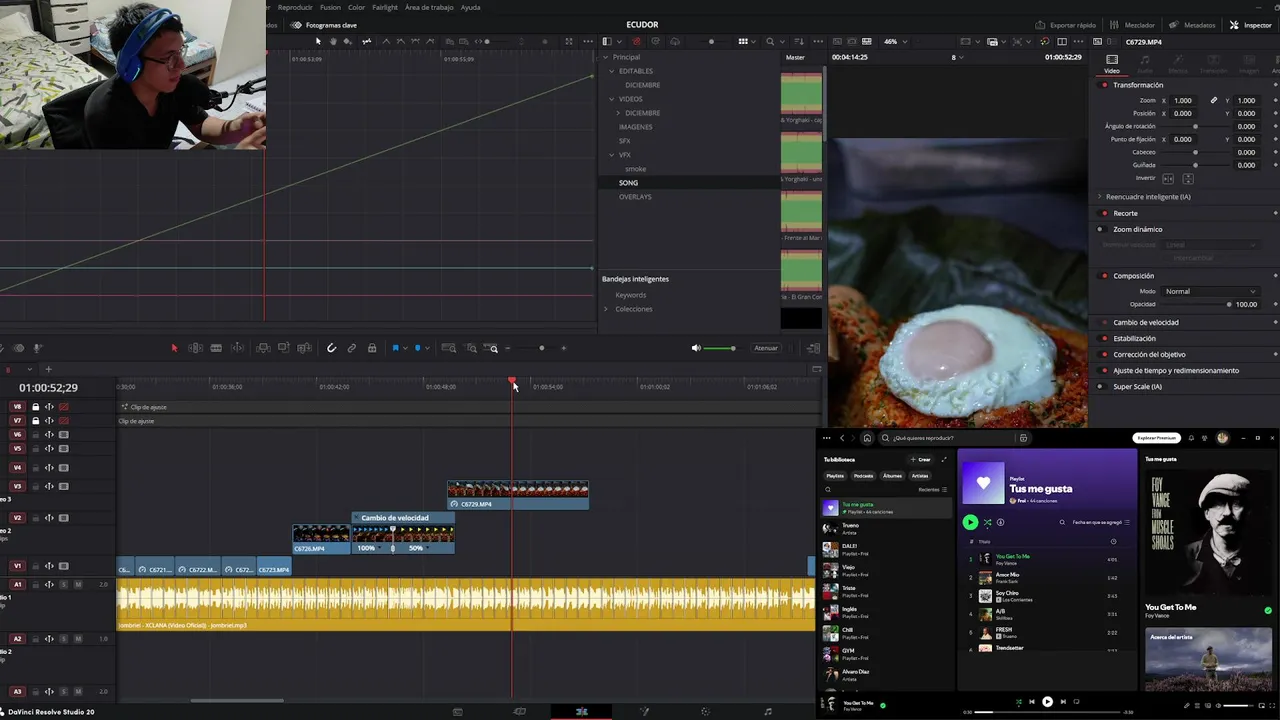Image resolution: width=1280 pixels, height=720 pixels.
Task: Select the red arrow selection tool in timeline toolbar
Action: pyautogui.click(x=174, y=348)
